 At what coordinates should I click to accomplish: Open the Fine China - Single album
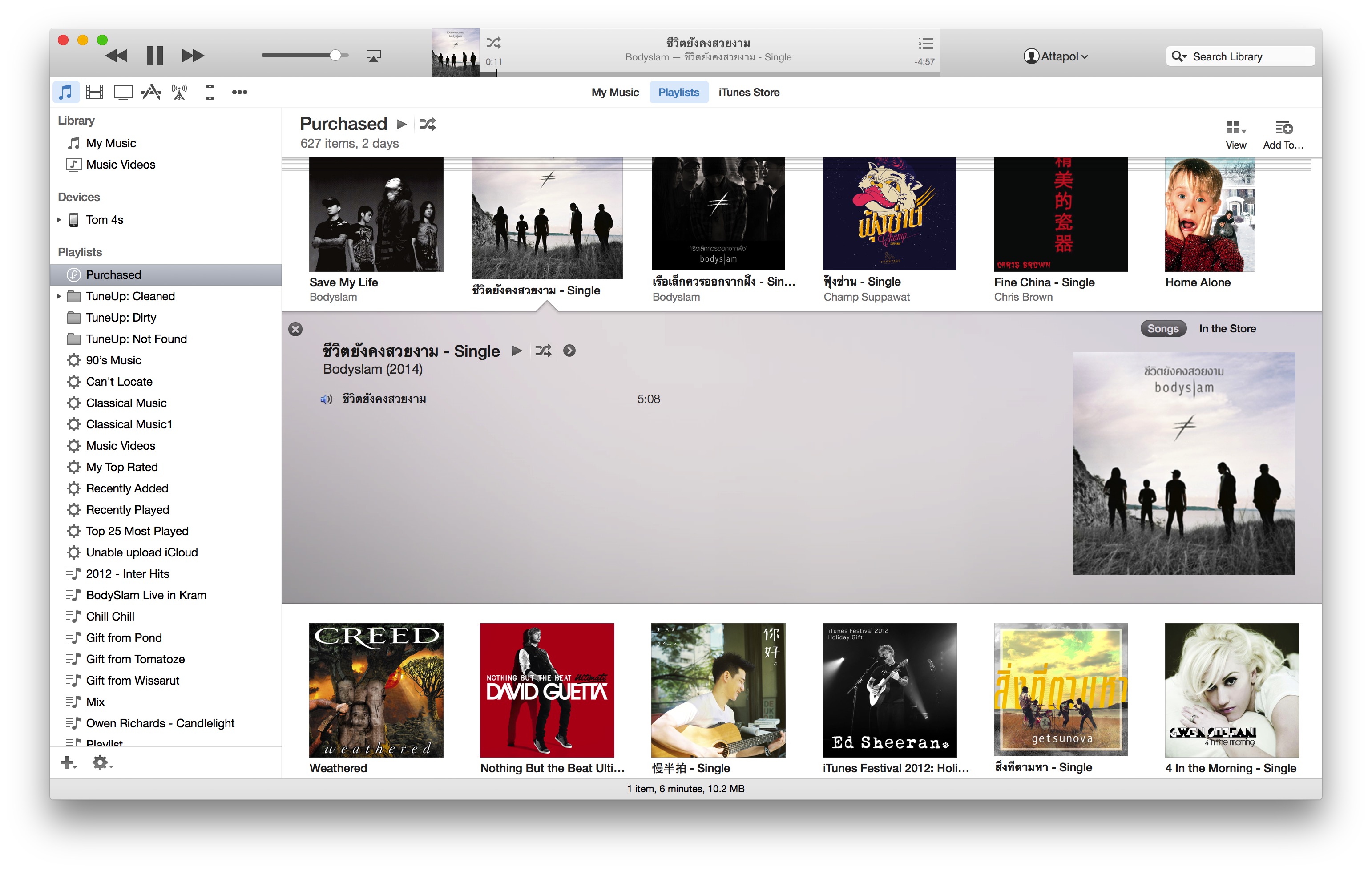[x=1060, y=214]
